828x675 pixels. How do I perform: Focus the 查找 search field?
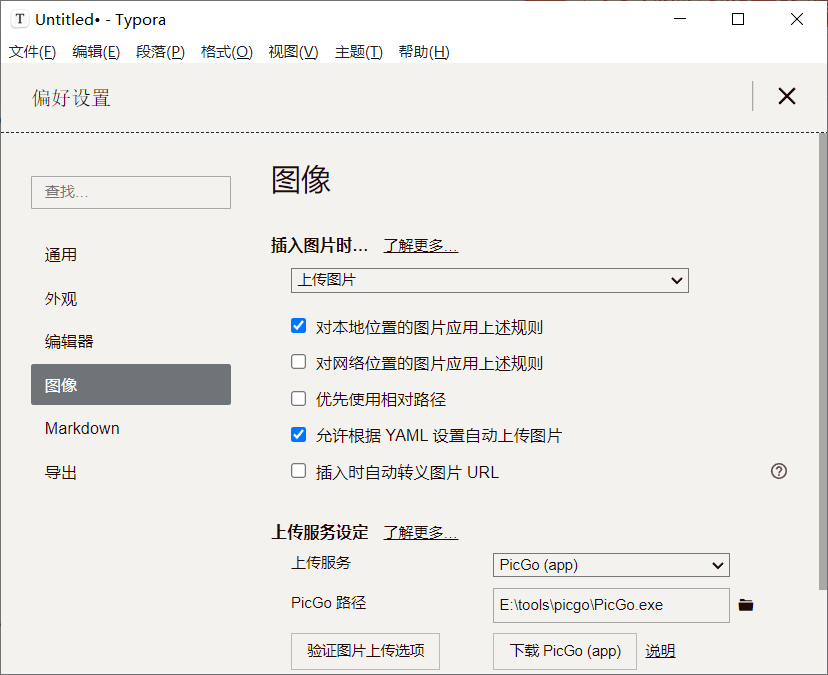click(x=130, y=192)
